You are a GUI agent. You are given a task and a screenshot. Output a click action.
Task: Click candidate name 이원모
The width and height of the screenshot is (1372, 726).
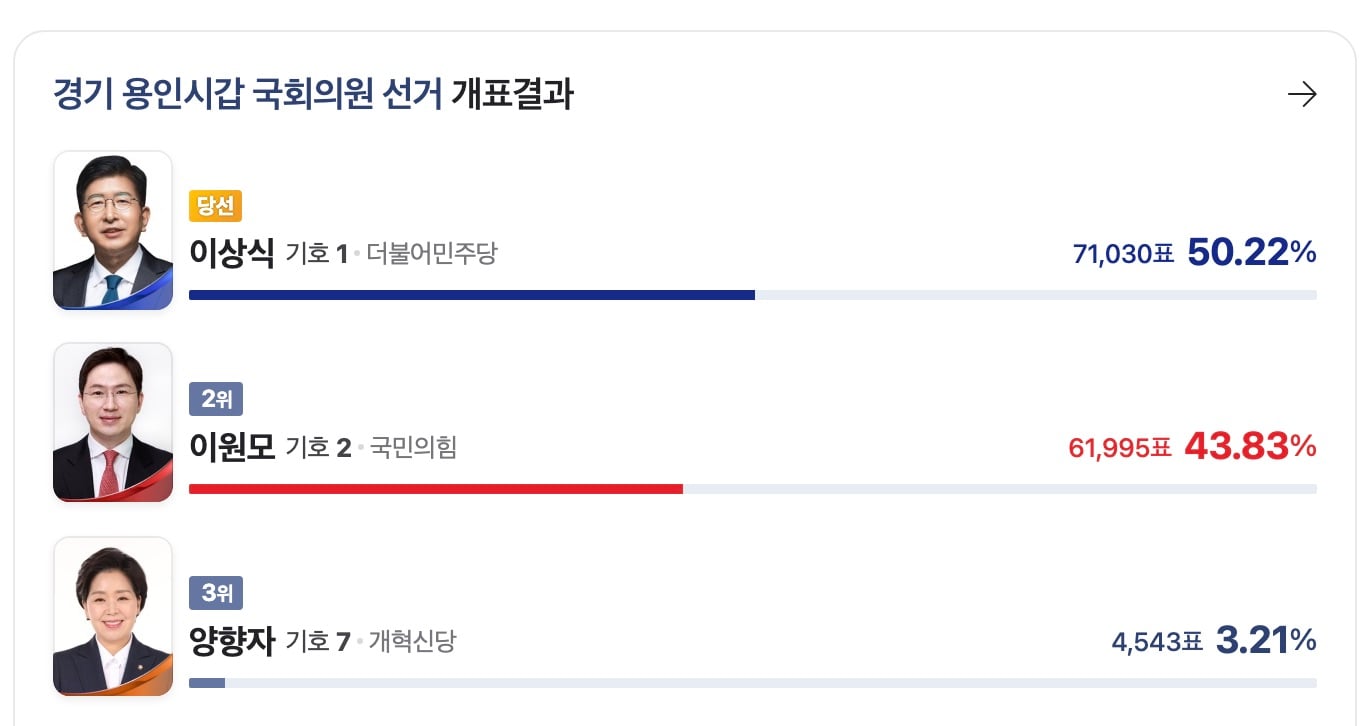231,446
